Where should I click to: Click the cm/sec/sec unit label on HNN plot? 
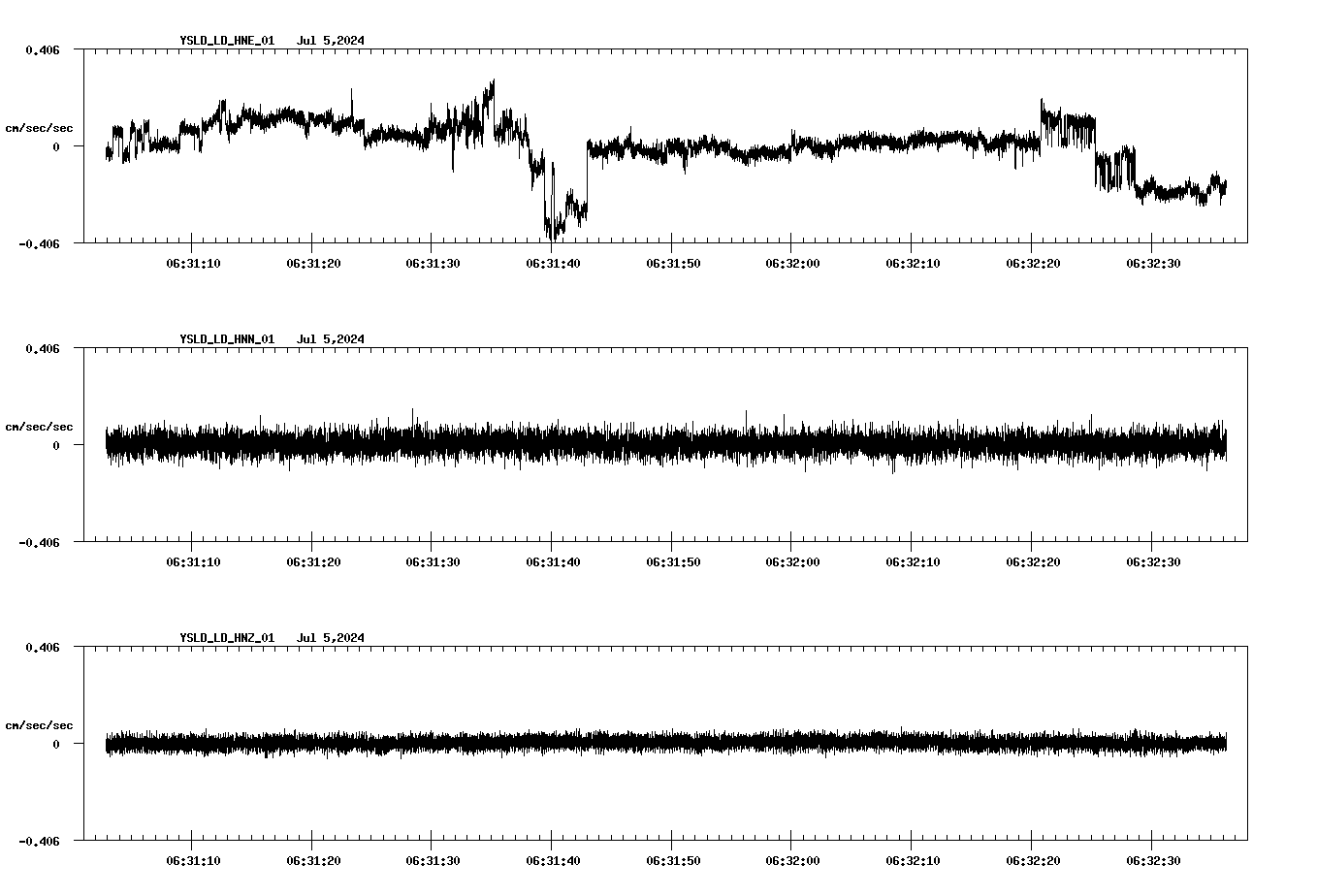click(39, 426)
